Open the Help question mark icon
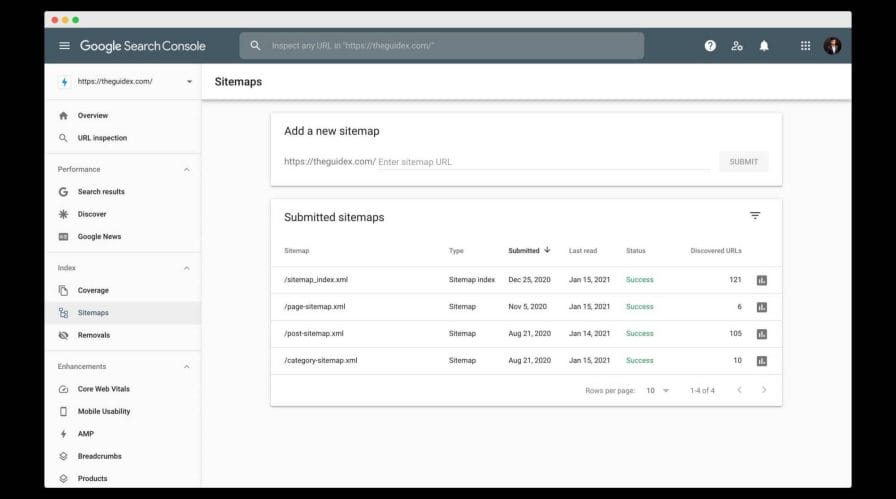896x499 pixels. (x=710, y=46)
